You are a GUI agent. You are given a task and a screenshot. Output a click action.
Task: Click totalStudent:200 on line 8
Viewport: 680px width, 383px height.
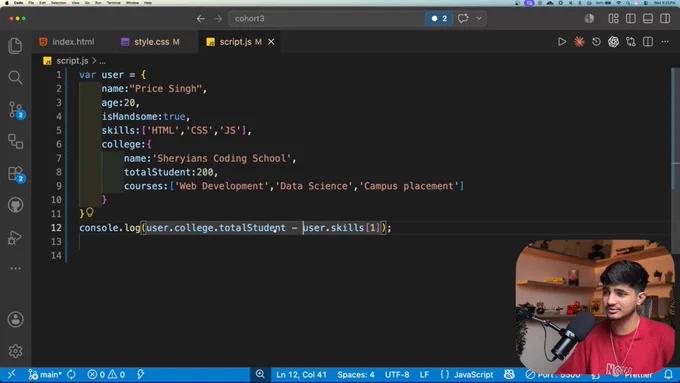[169, 172]
